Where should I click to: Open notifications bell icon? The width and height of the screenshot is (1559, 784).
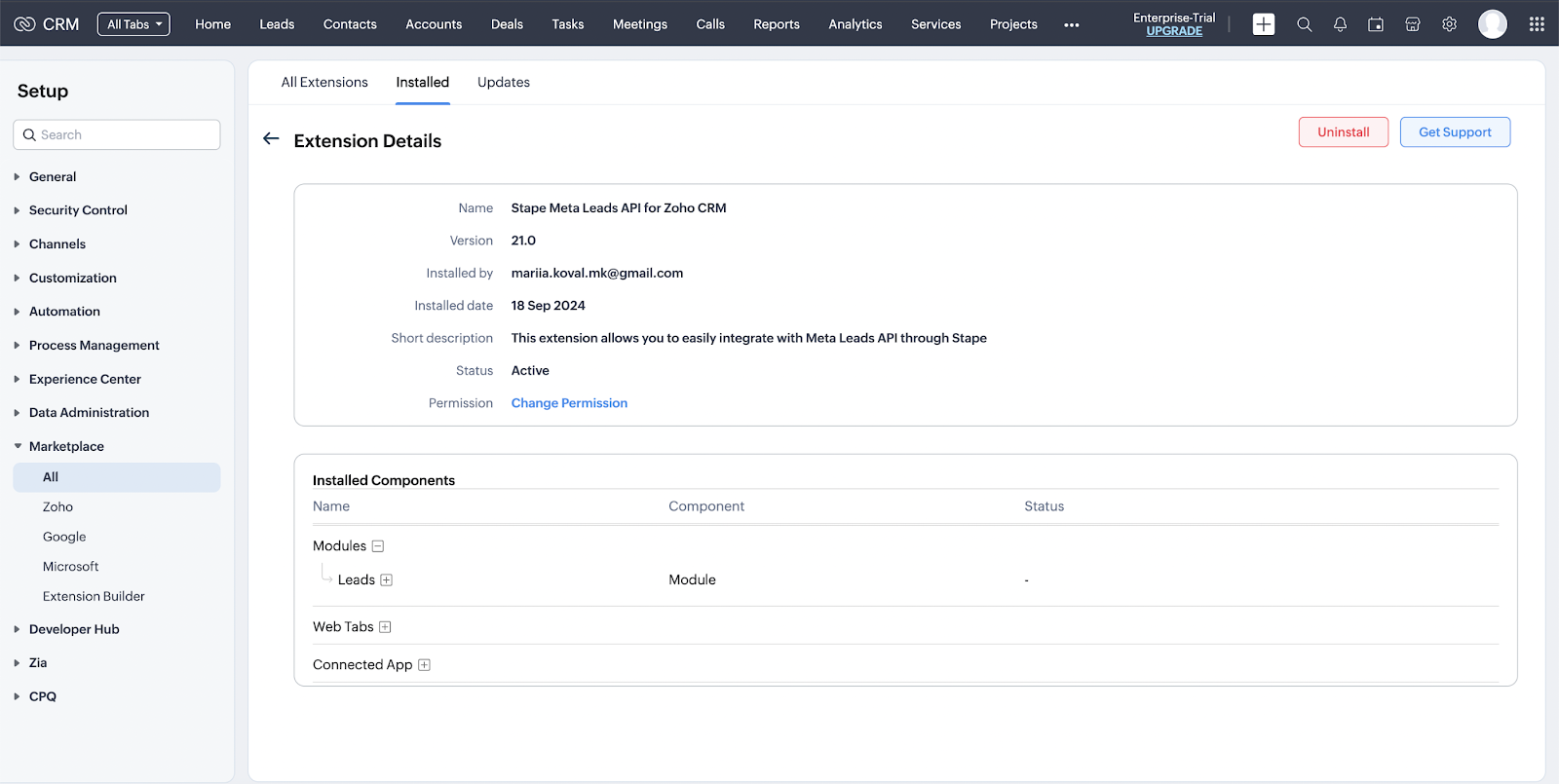(x=1340, y=24)
